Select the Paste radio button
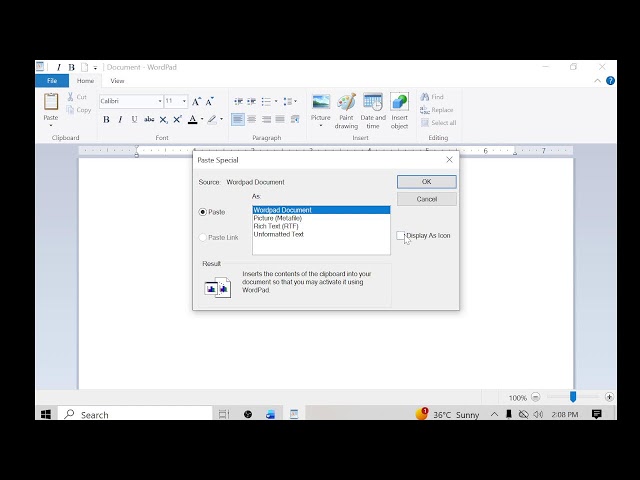Image resolution: width=640 pixels, height=480 pixels. (202, 212)
